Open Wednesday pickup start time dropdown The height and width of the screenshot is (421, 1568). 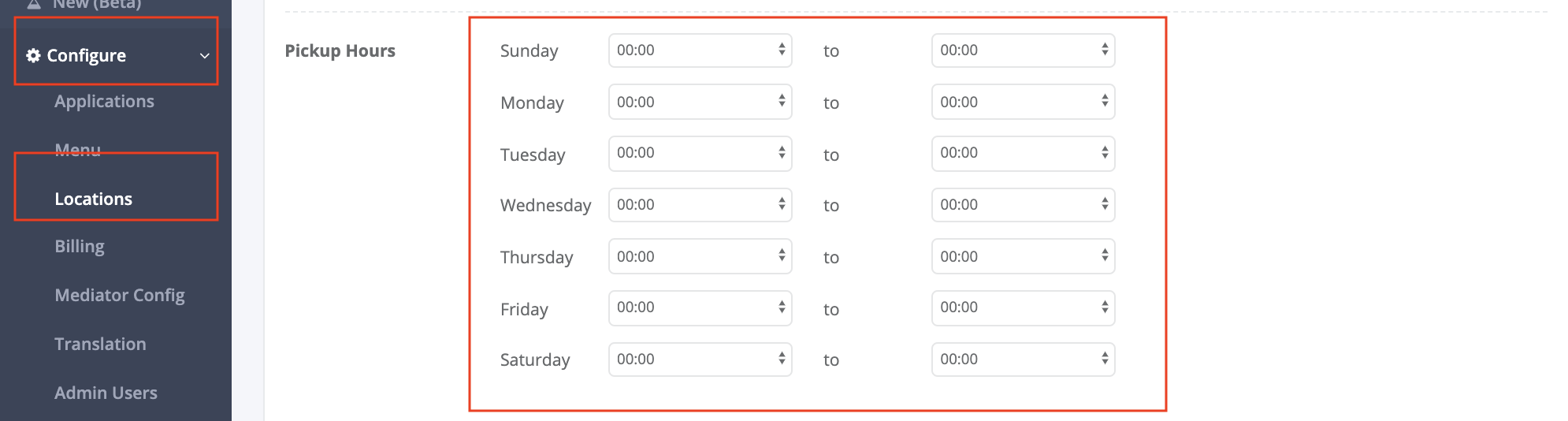pyautogui.click(x=700, y=205)
